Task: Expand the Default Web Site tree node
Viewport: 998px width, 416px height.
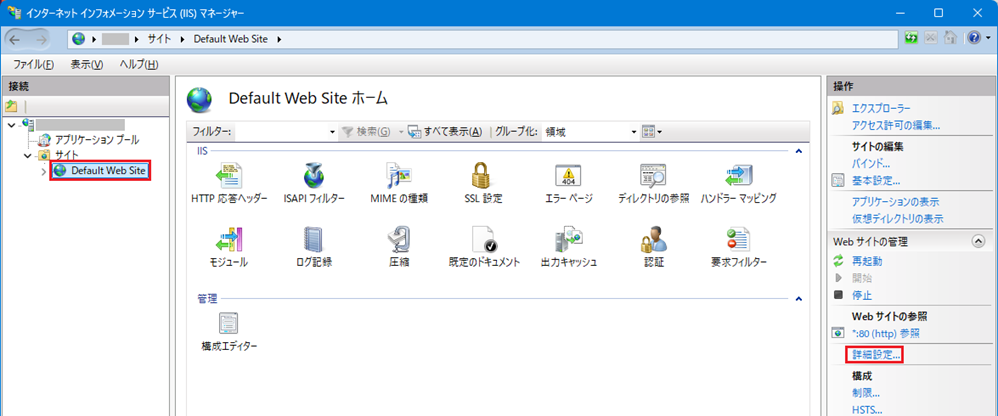Action: (43, 172)
